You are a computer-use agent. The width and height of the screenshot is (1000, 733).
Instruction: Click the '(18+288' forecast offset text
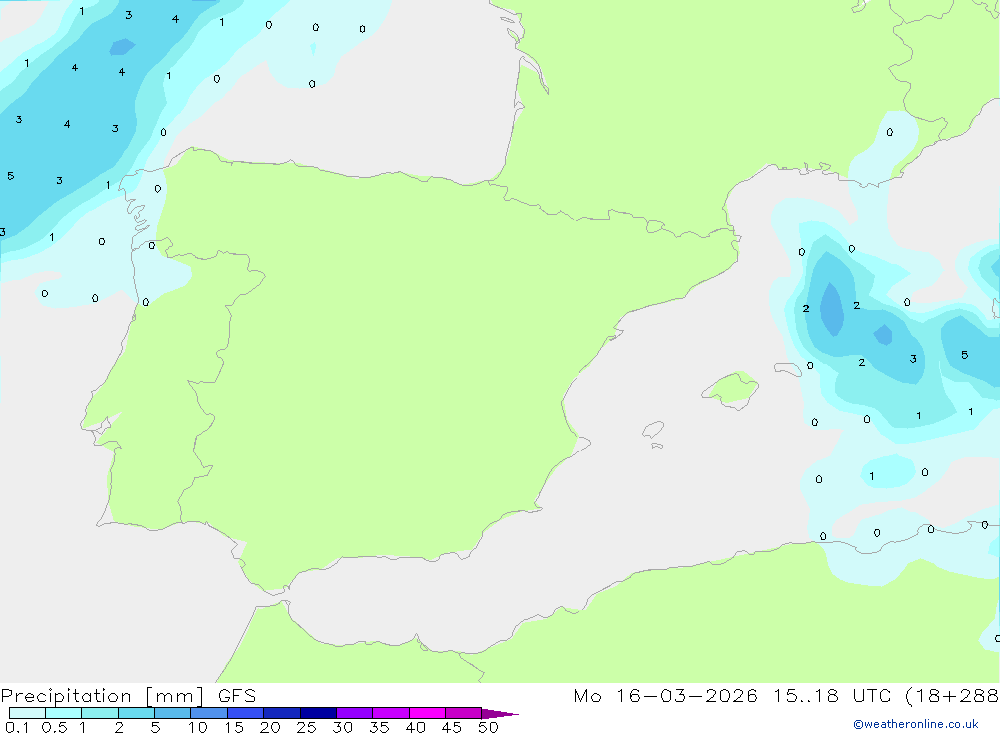click(952, 696)
